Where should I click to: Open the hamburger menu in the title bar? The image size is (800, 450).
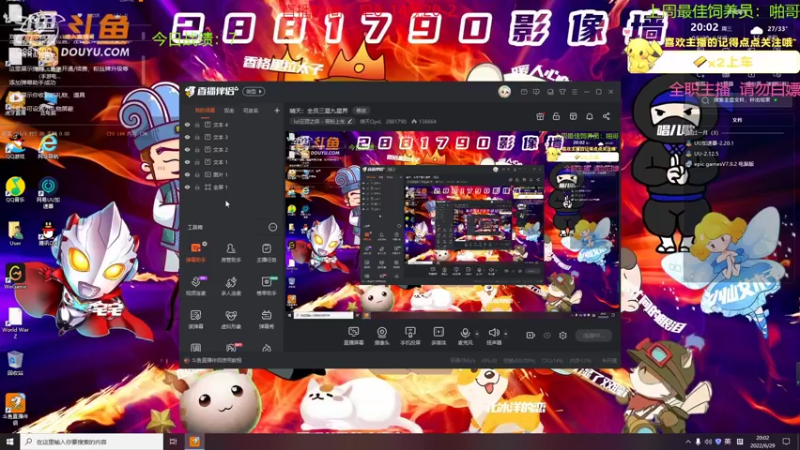coord(574,92)
